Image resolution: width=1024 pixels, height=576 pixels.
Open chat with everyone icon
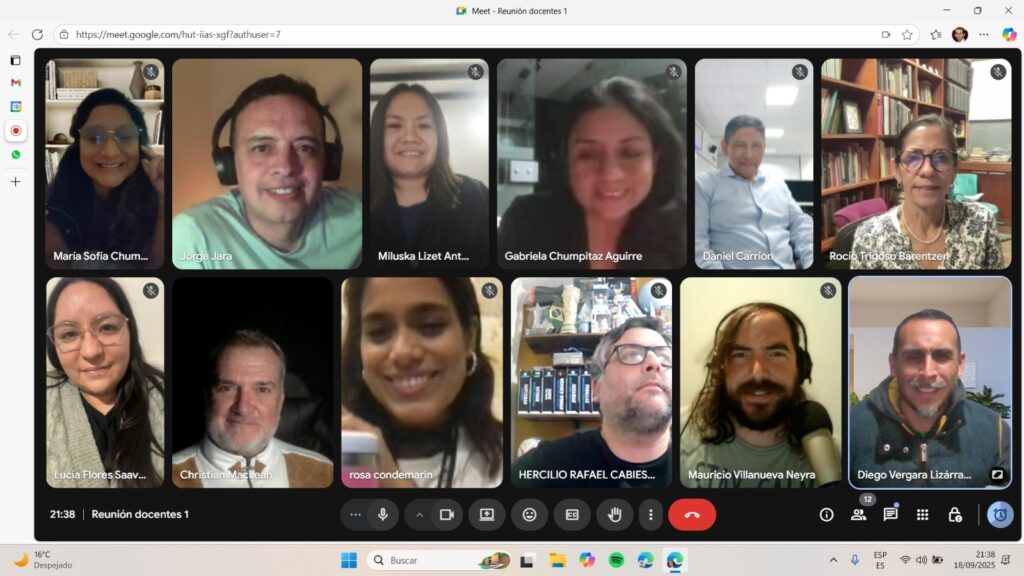[890, 514]
